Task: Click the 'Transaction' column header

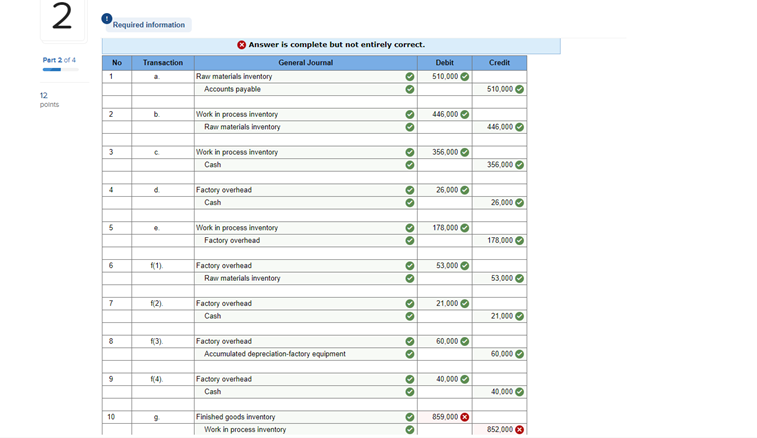Action: [163, 63]
